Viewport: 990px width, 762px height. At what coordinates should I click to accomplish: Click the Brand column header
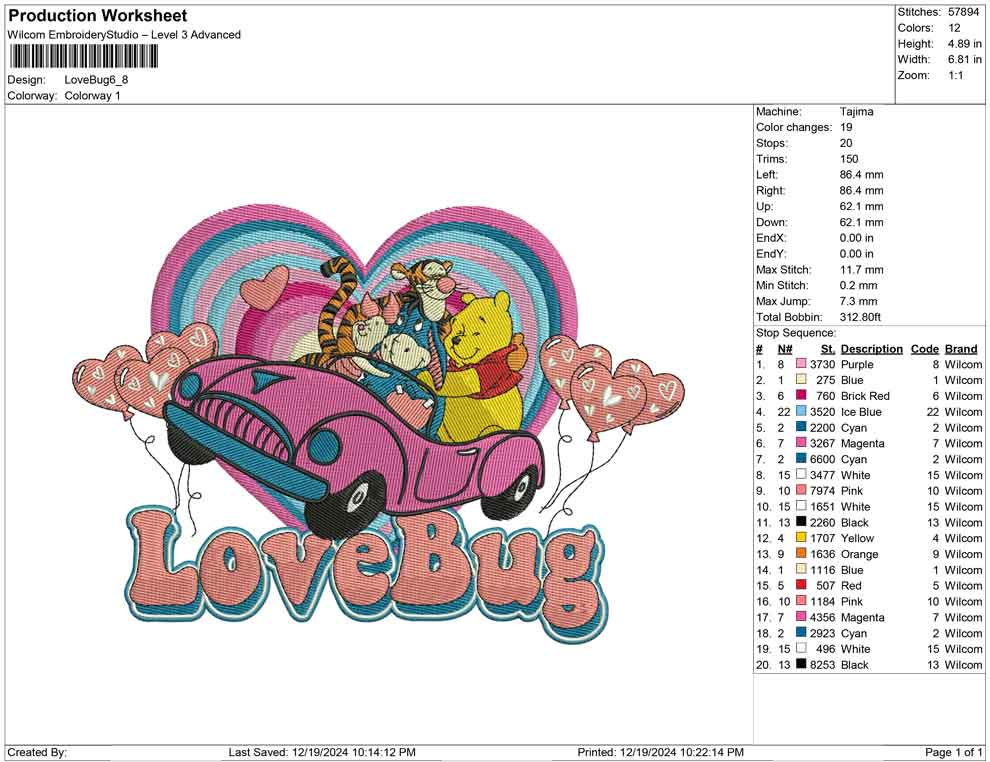pos(961,348)
